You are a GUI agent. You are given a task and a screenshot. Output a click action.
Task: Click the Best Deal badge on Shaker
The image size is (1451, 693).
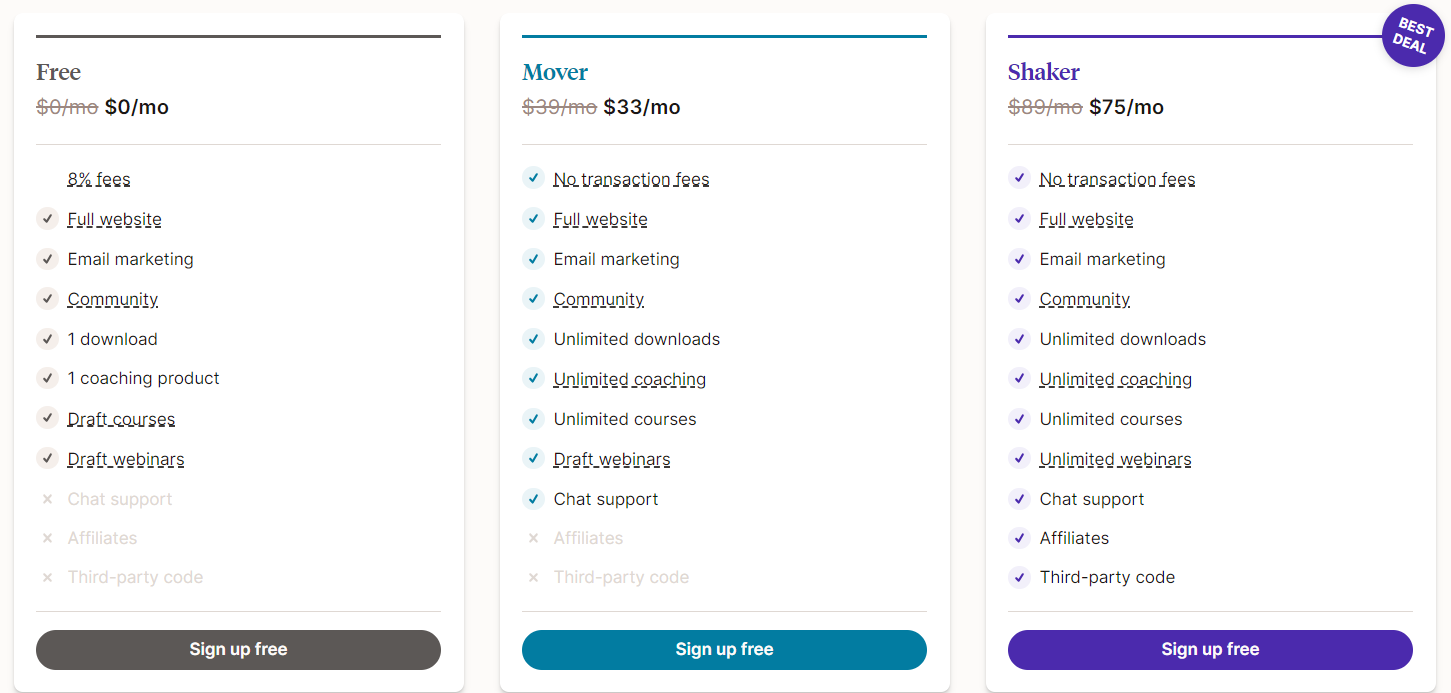point(1411,35)
